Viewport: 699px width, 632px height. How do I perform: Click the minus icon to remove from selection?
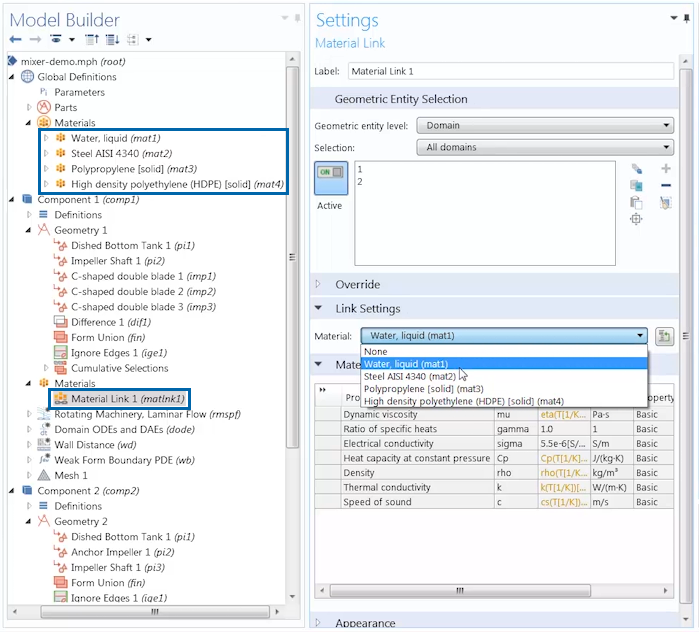(666, 186)
